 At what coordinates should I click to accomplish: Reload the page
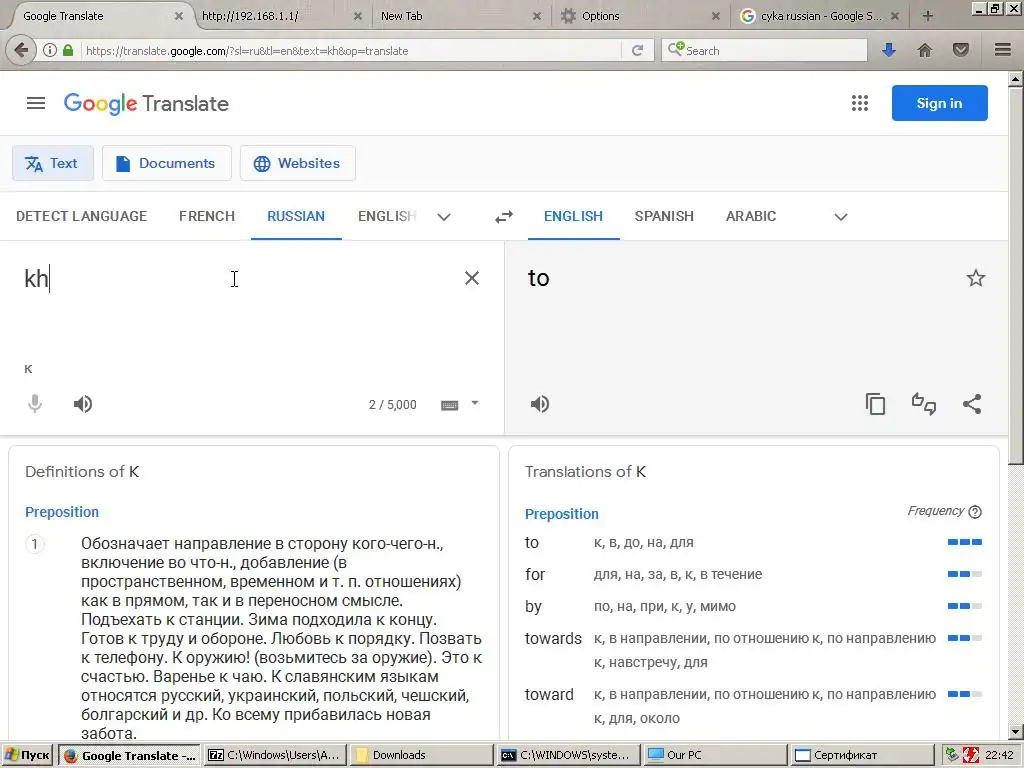[637, 50]
